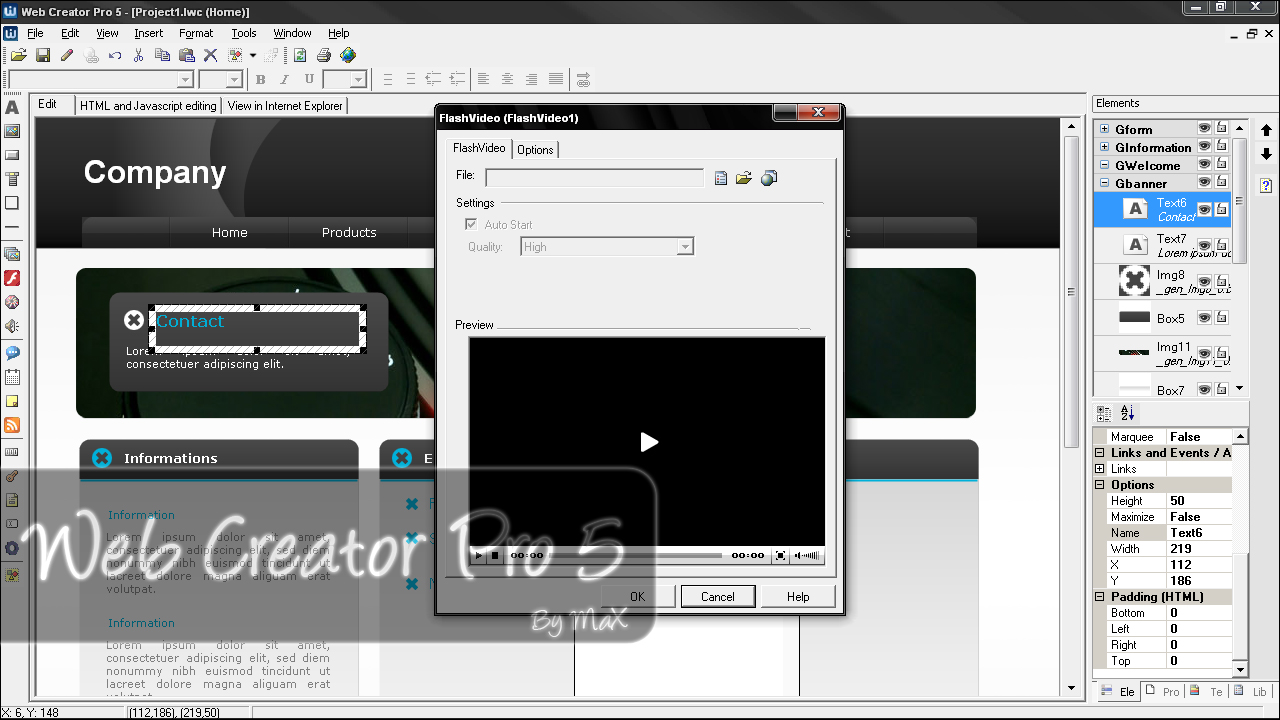The image size is (1280, 720).
Task: Click the Products link in the page navigation
Action: [x=349, y=233]
